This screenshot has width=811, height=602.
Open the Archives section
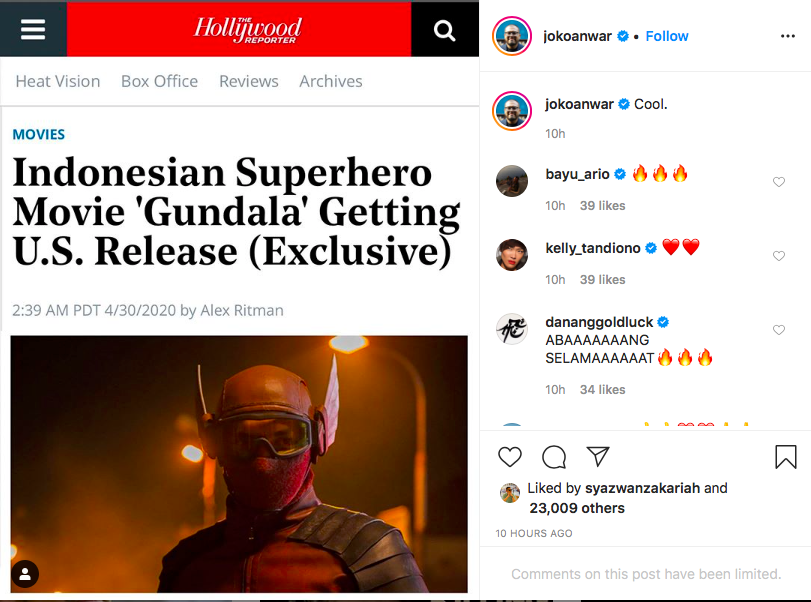pyautogui.click(x=331, y=81)
